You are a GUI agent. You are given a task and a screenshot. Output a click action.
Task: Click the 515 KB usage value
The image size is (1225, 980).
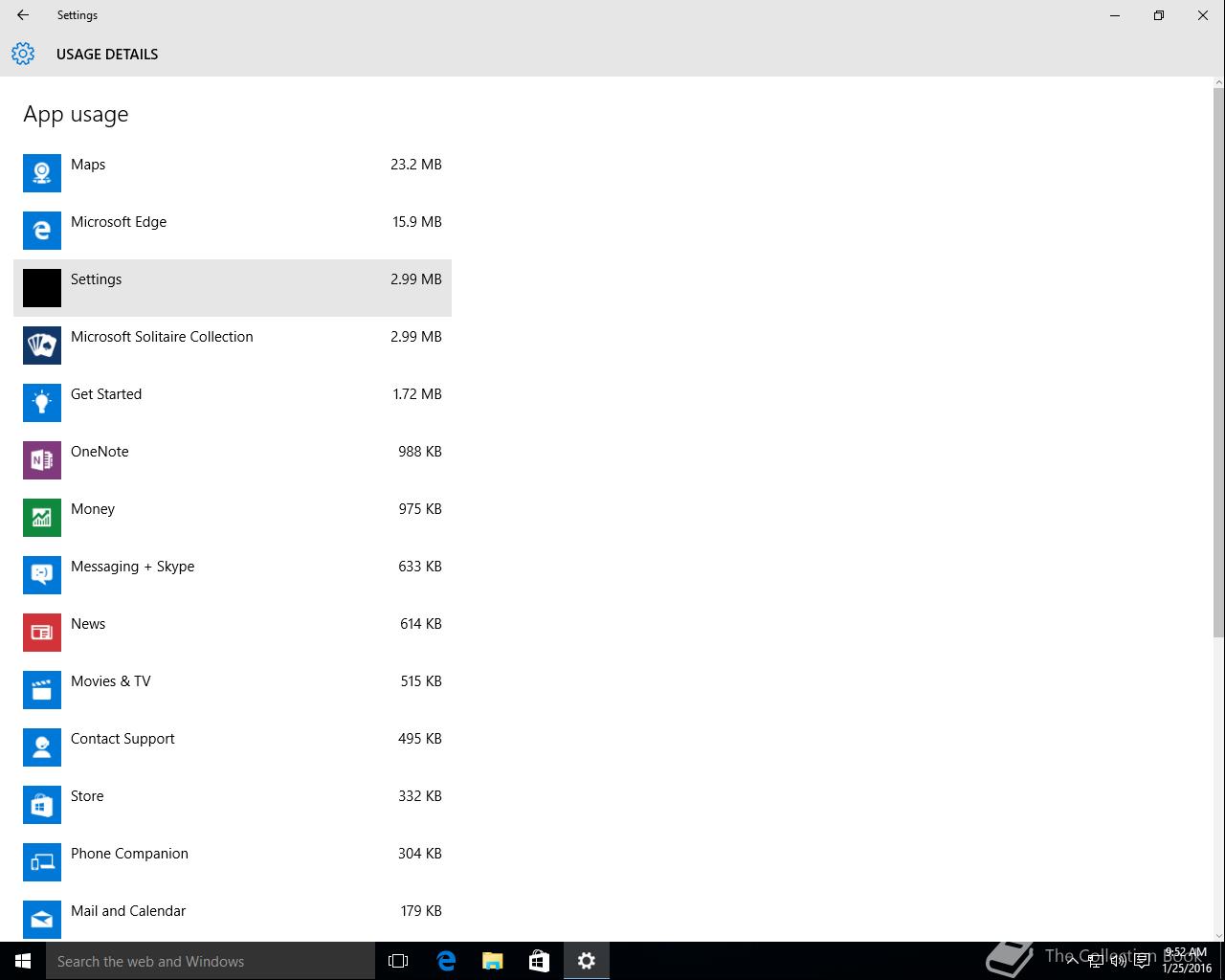421,681
